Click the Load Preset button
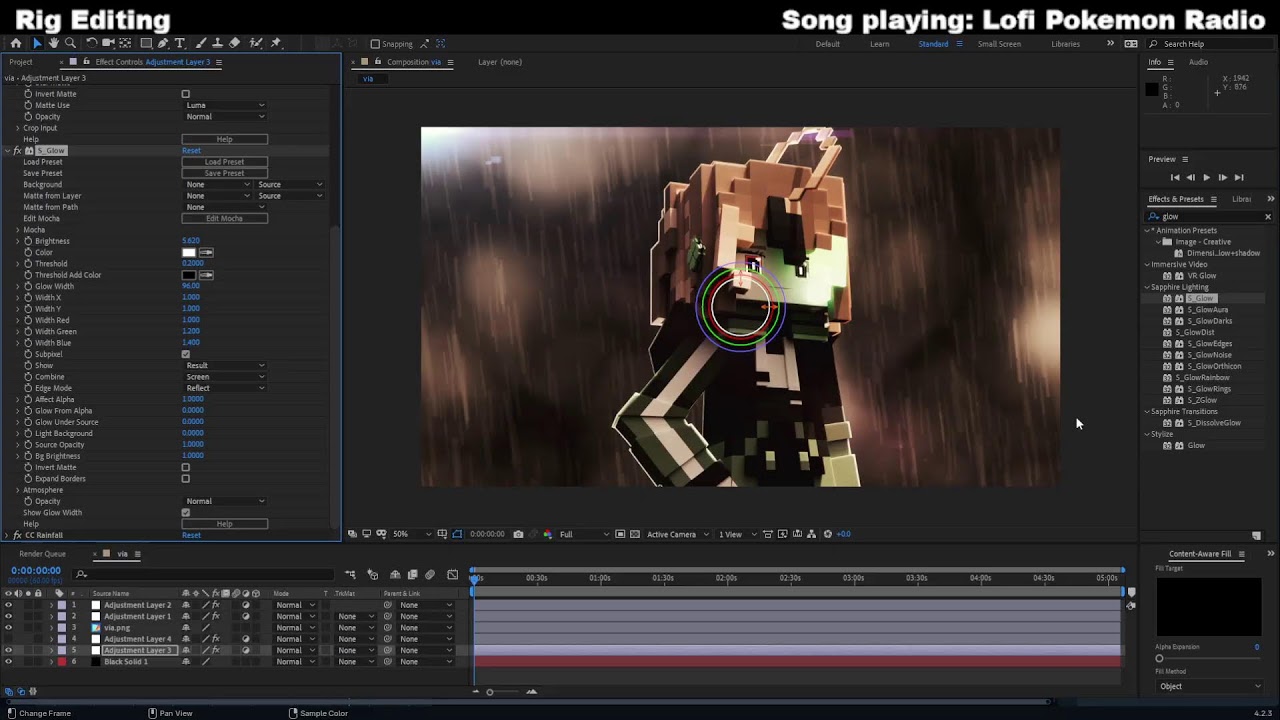The width and height of the screenshot is (1280, 720). (224, 162)
